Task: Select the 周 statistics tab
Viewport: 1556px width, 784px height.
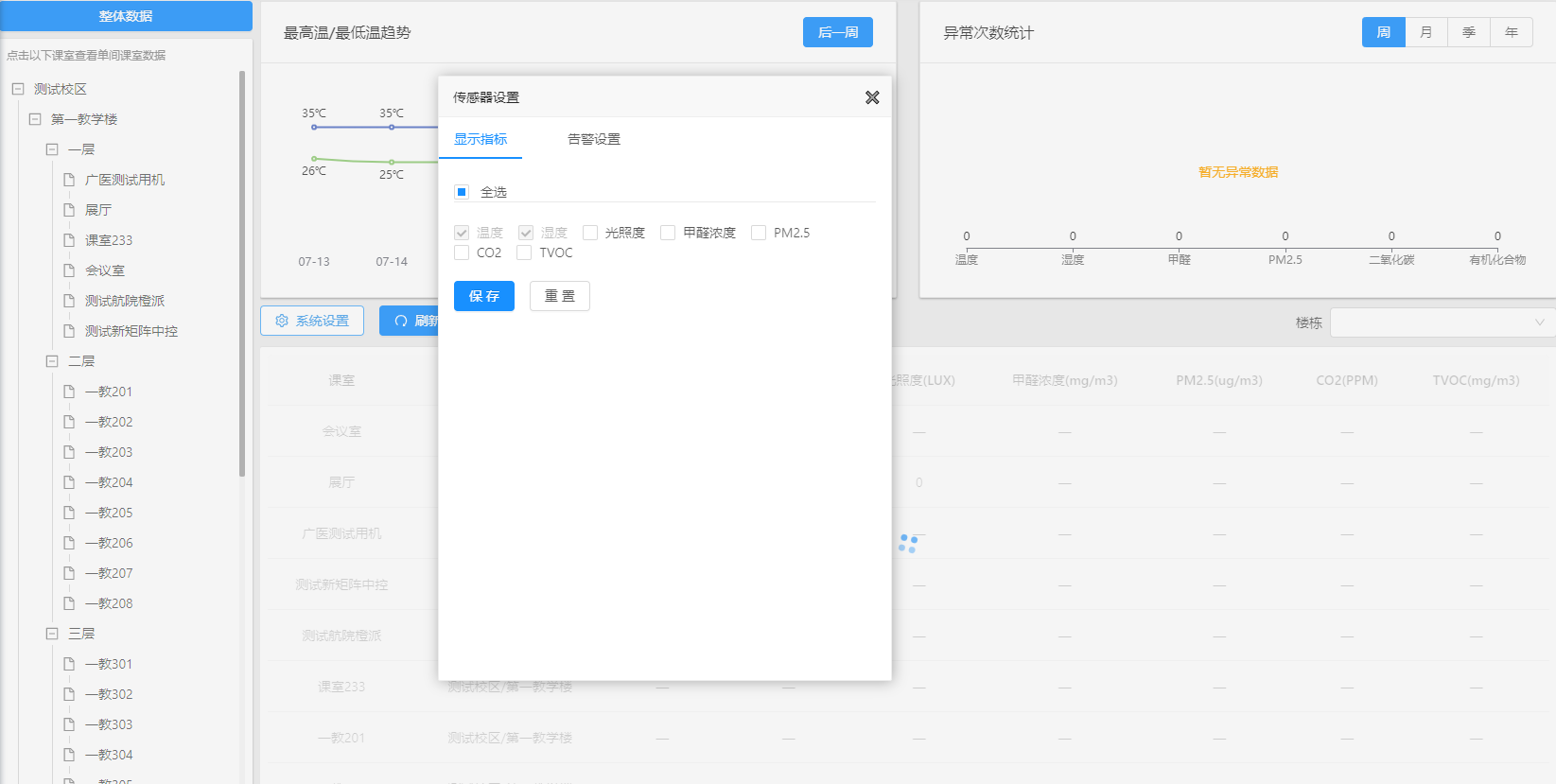Action: pyautogui.click(x=1384, y=32)
